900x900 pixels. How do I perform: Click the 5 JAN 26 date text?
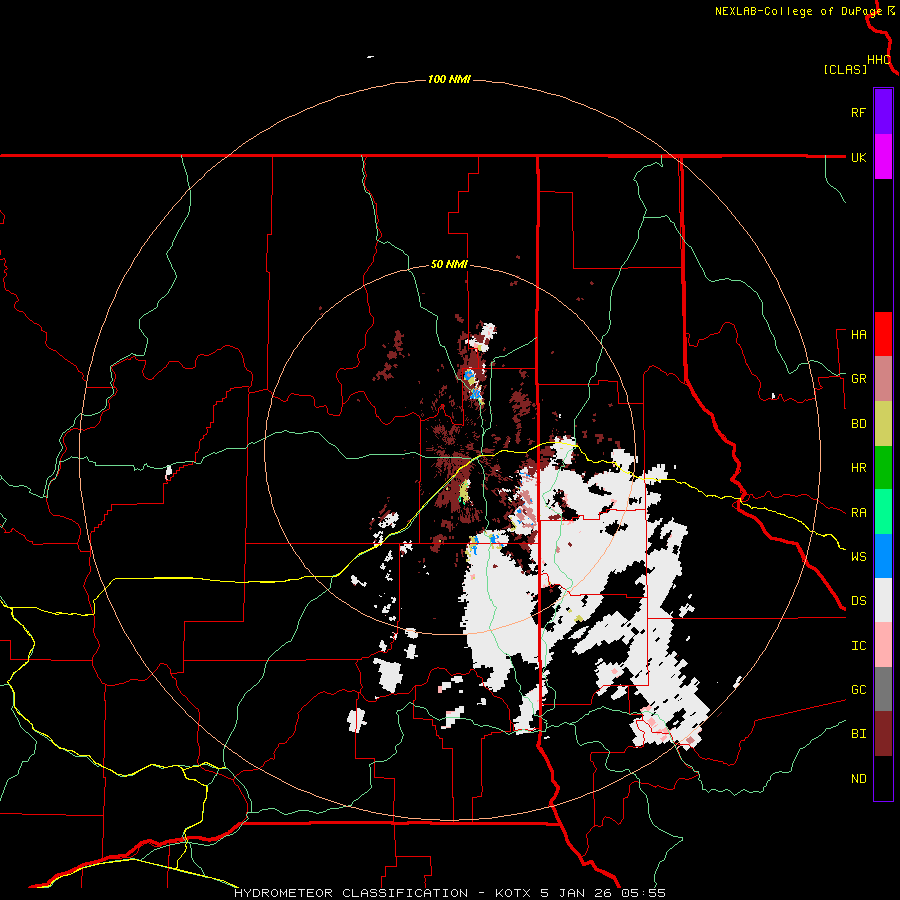click(577, 893)
